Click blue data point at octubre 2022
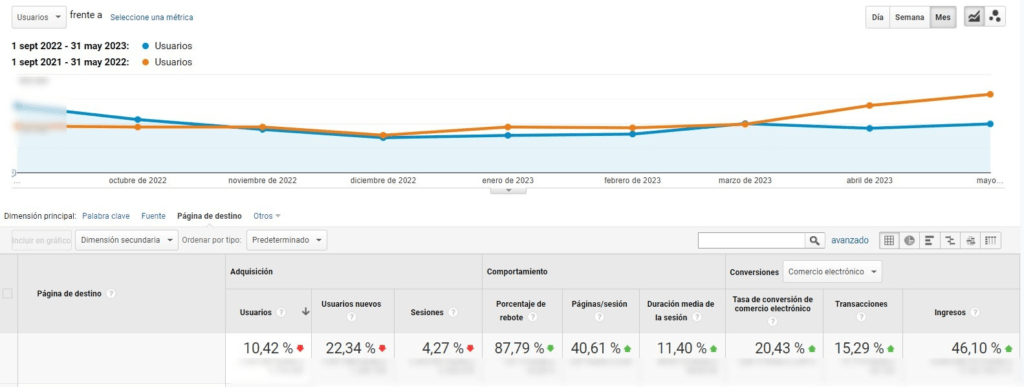This screenshot has width=1024, height=387. [137, 119]
